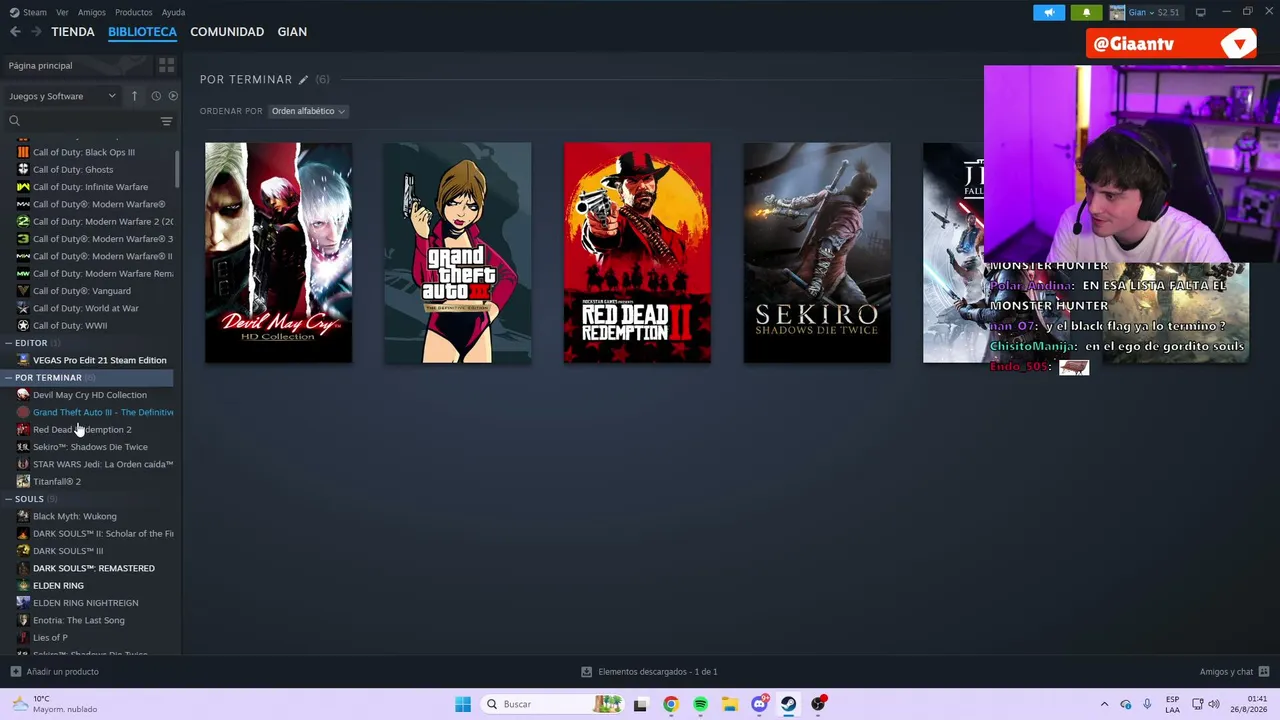Screen dimensions: 1280x720
Task: Select ELDEN RING NIGHTREIGN in sidebar
Action: coord(88,603)
